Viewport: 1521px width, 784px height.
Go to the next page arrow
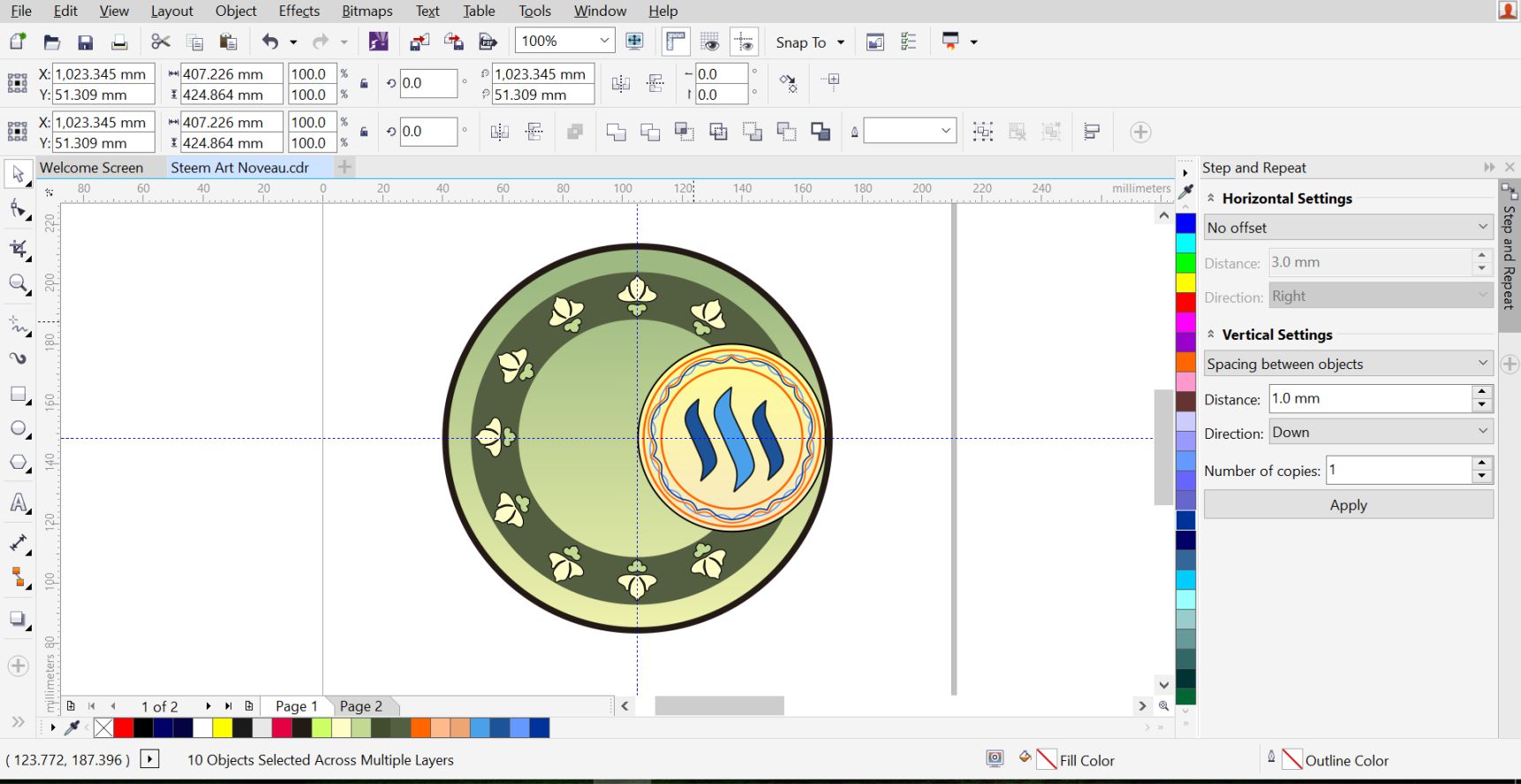click(x=208, y=706)
